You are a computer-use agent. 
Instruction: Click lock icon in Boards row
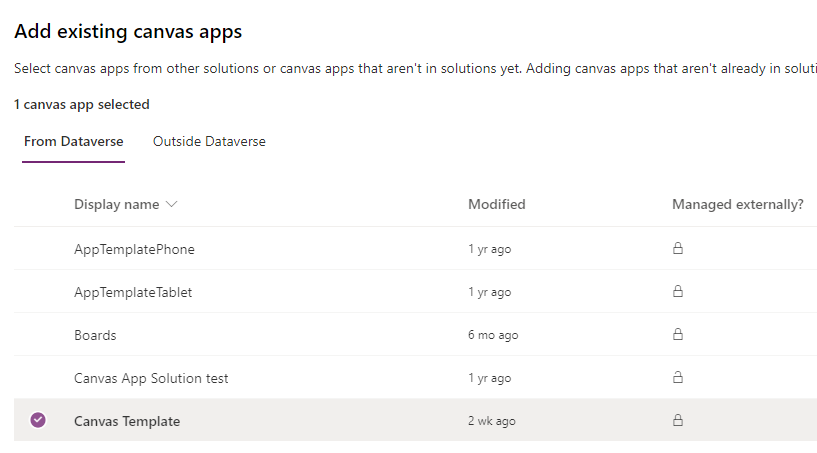(x=677, y=335)
